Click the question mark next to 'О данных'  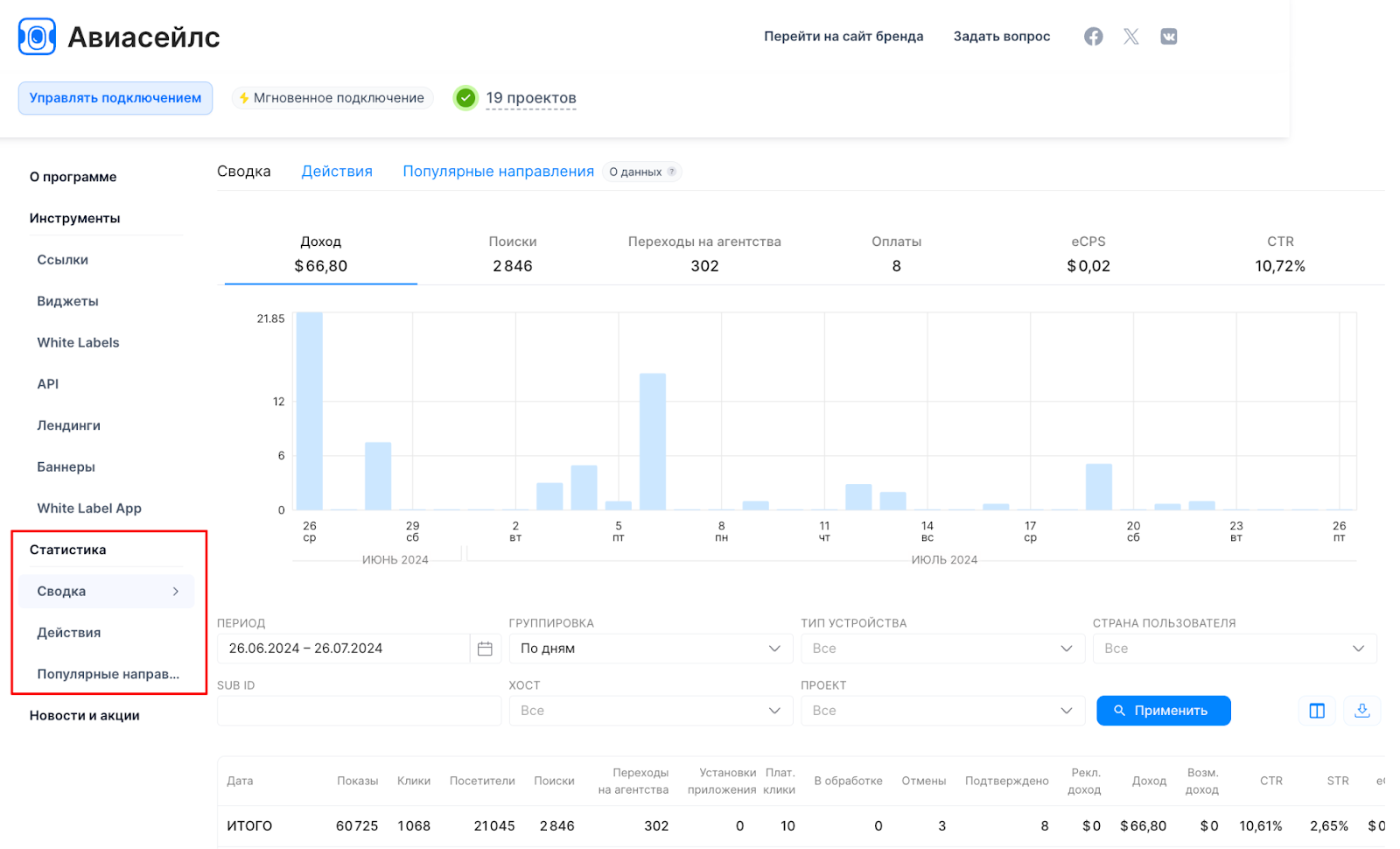(671, 172)
